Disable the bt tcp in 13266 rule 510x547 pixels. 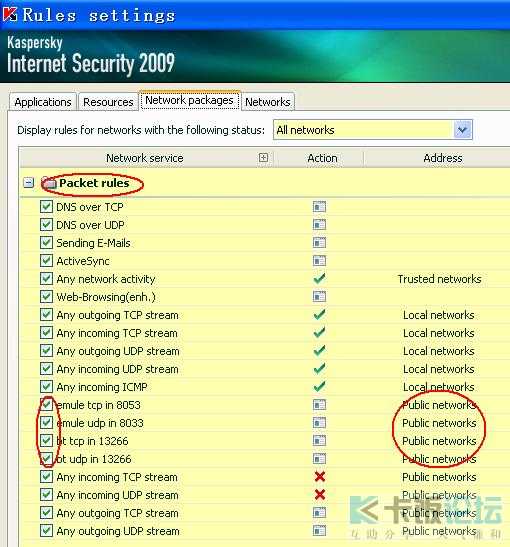46,441
